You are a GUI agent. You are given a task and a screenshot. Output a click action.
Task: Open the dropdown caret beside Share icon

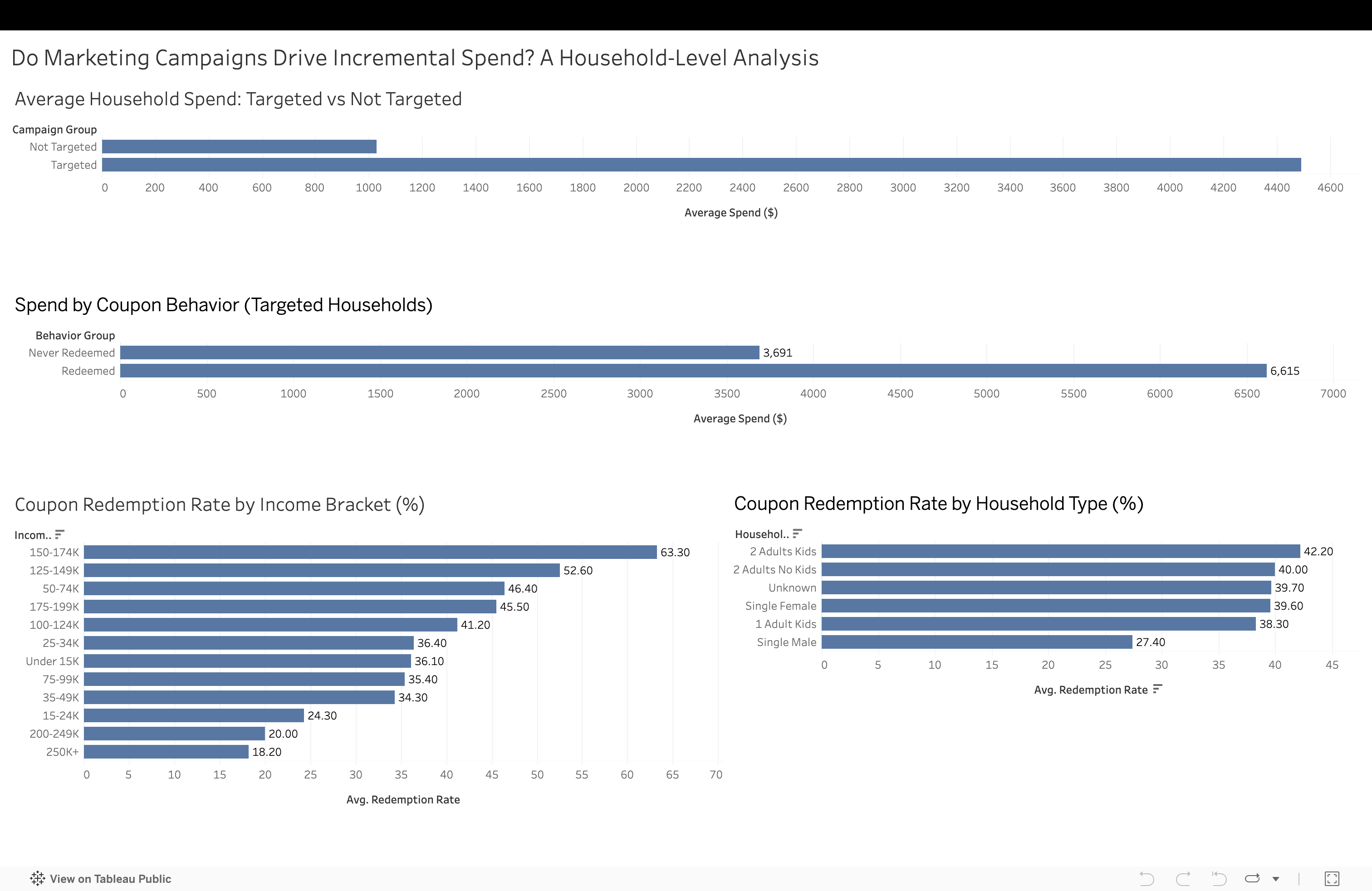coord(1276,879)
